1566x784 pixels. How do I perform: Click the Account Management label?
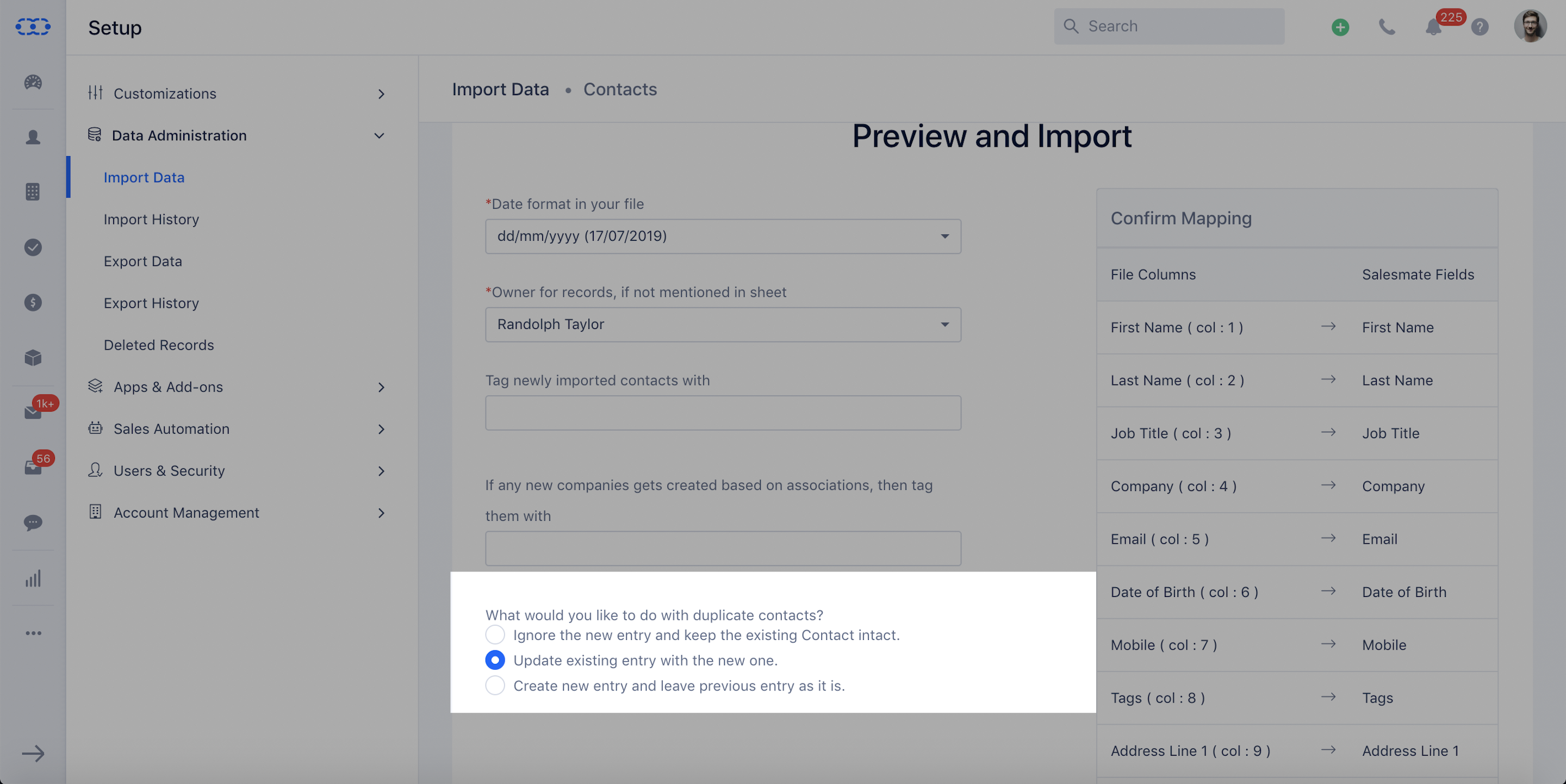pyautogui.click(x=186, y=513)
